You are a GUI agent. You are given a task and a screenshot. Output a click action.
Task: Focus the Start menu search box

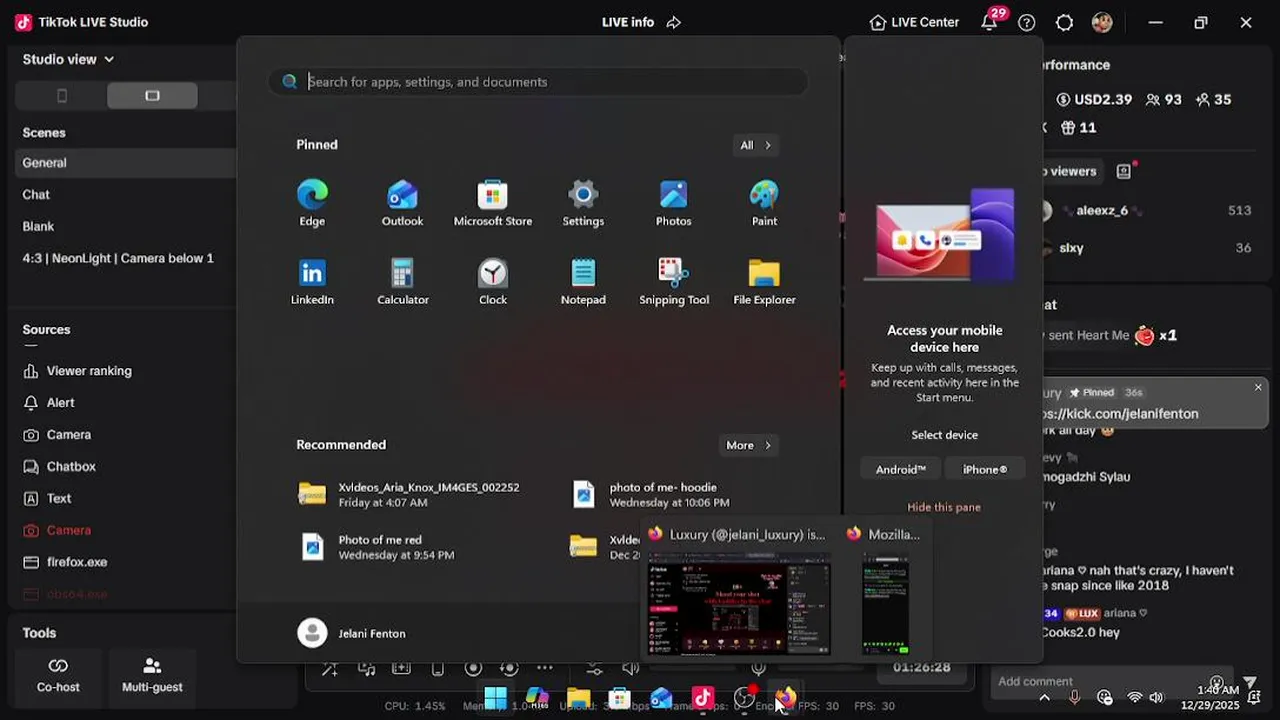538,82
